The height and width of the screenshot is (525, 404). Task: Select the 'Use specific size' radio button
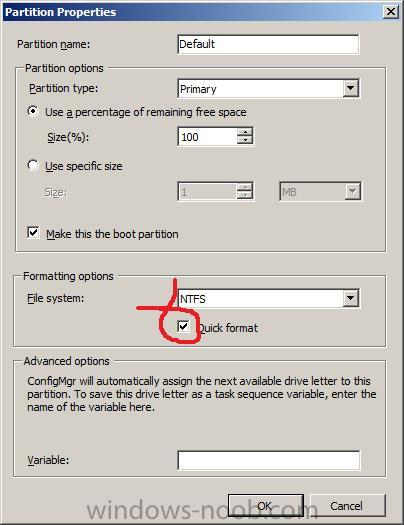click(33, 165)
